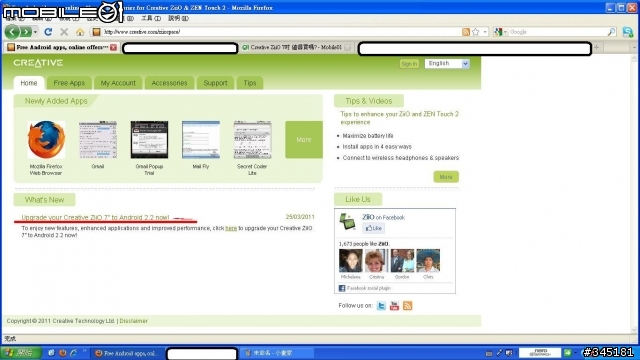Close the Free Android apps tab
640x360 pixels.
point(113,47)
